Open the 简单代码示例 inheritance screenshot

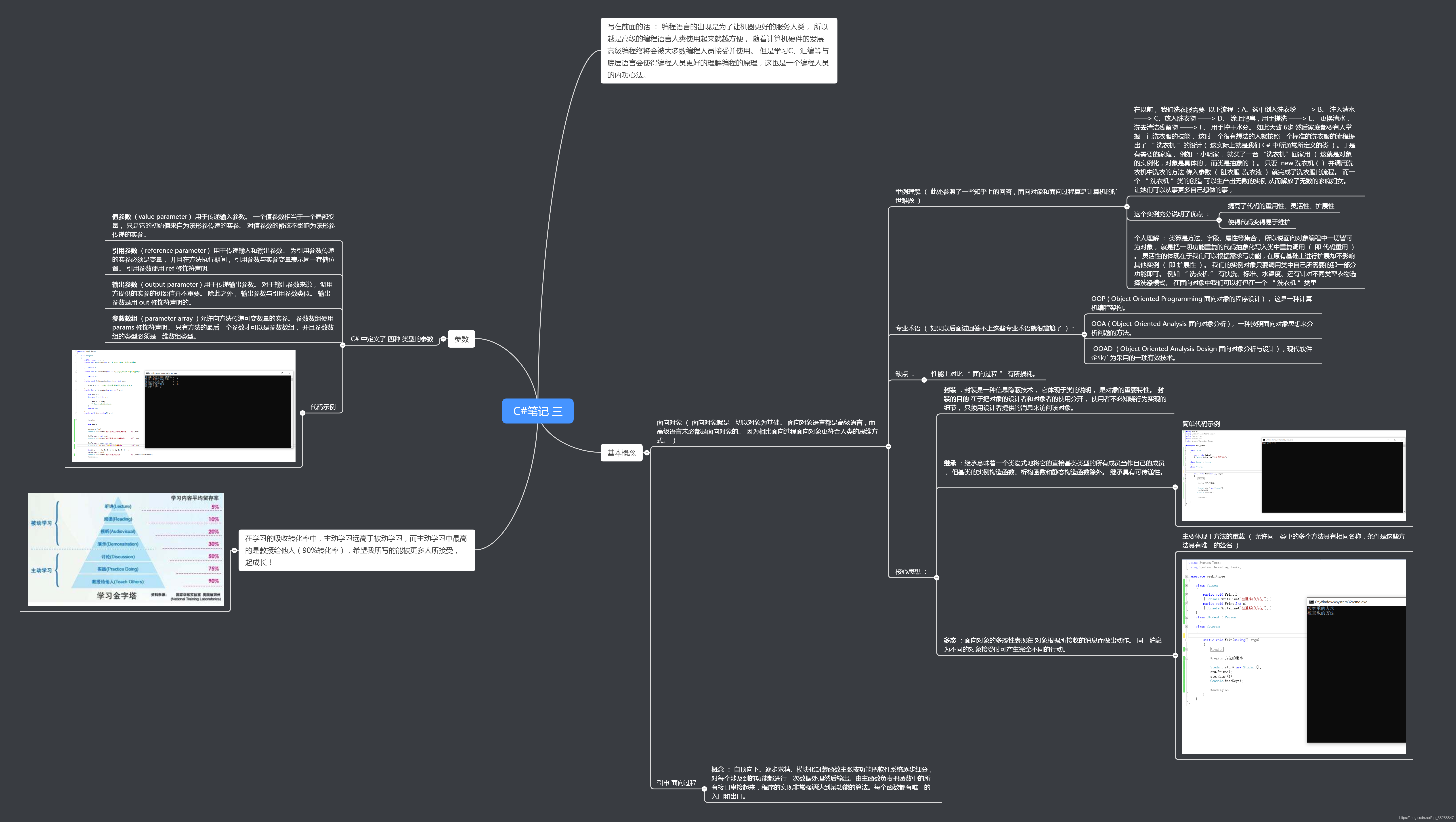(1294, 476)
